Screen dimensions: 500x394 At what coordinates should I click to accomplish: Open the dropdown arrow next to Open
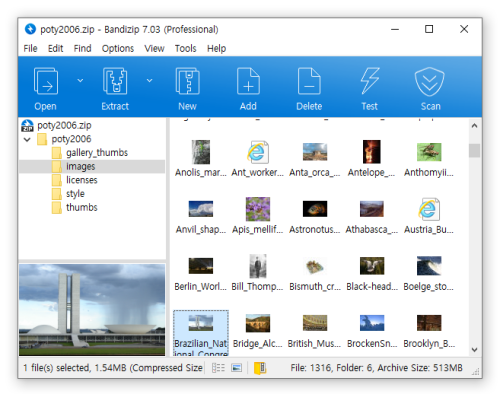tap(80, 80)
